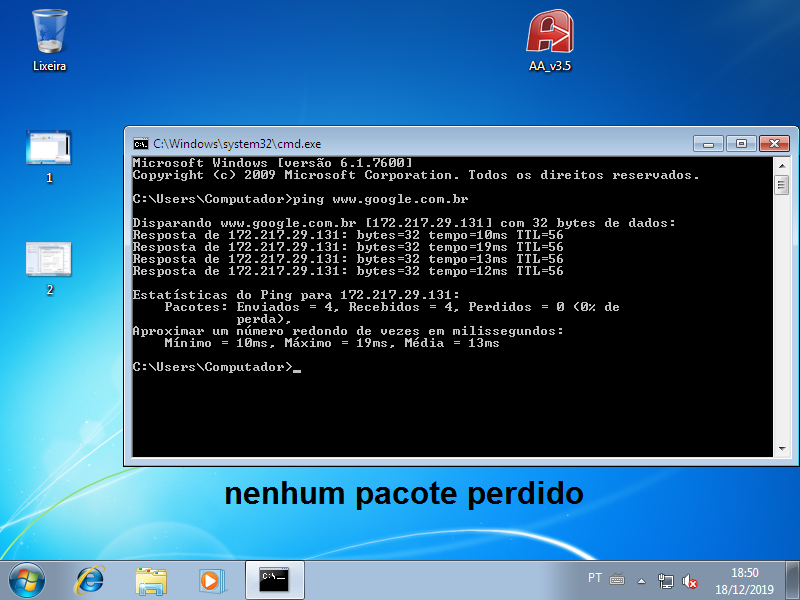Select desktop file named 1
800x600 pixels.
click(49, 156)
